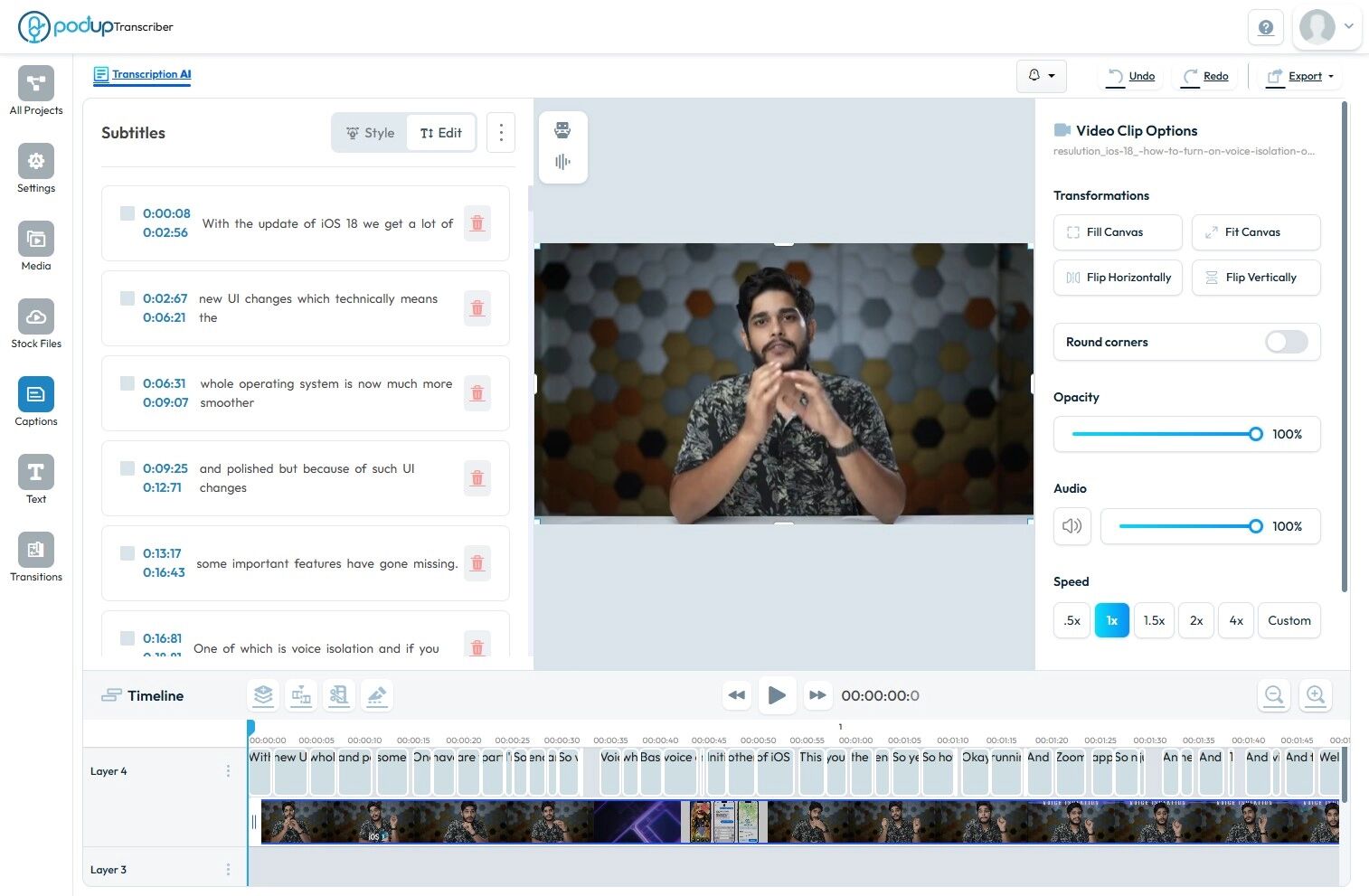Open the Export dropdown

pyautogui.click(x=1300, y=76)
